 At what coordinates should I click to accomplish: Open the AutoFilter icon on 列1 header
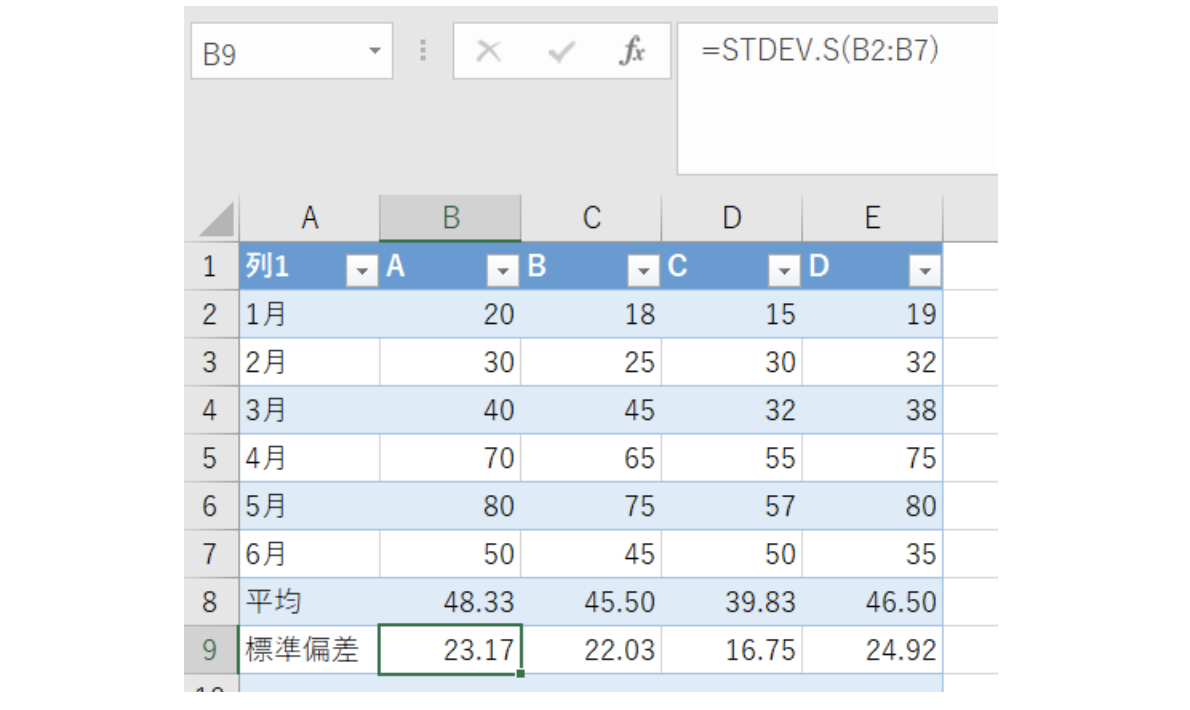click(364, 269)
